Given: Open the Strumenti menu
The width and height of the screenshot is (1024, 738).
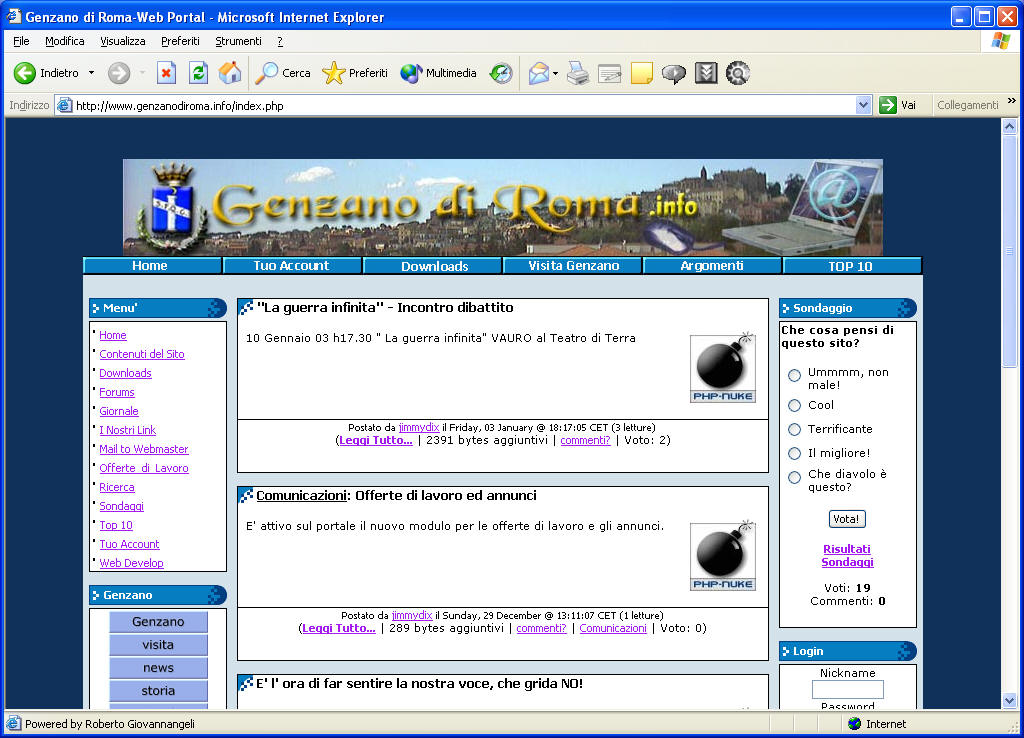Looking at the screenshot, I should click(x=238, y=41).
